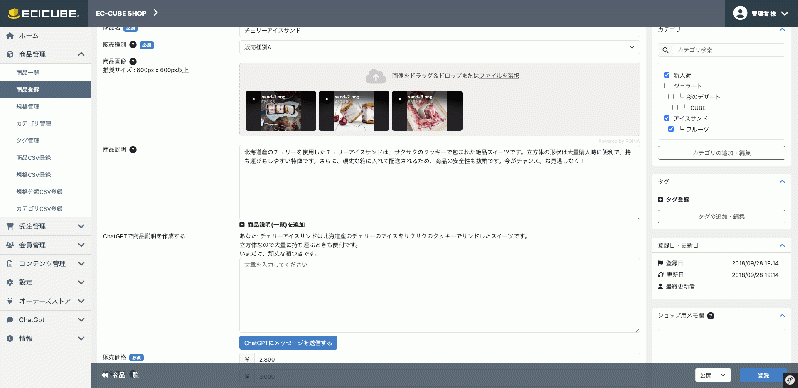Click the third product image thumbnail
The image size is (798, 388).
click(427, 111)
